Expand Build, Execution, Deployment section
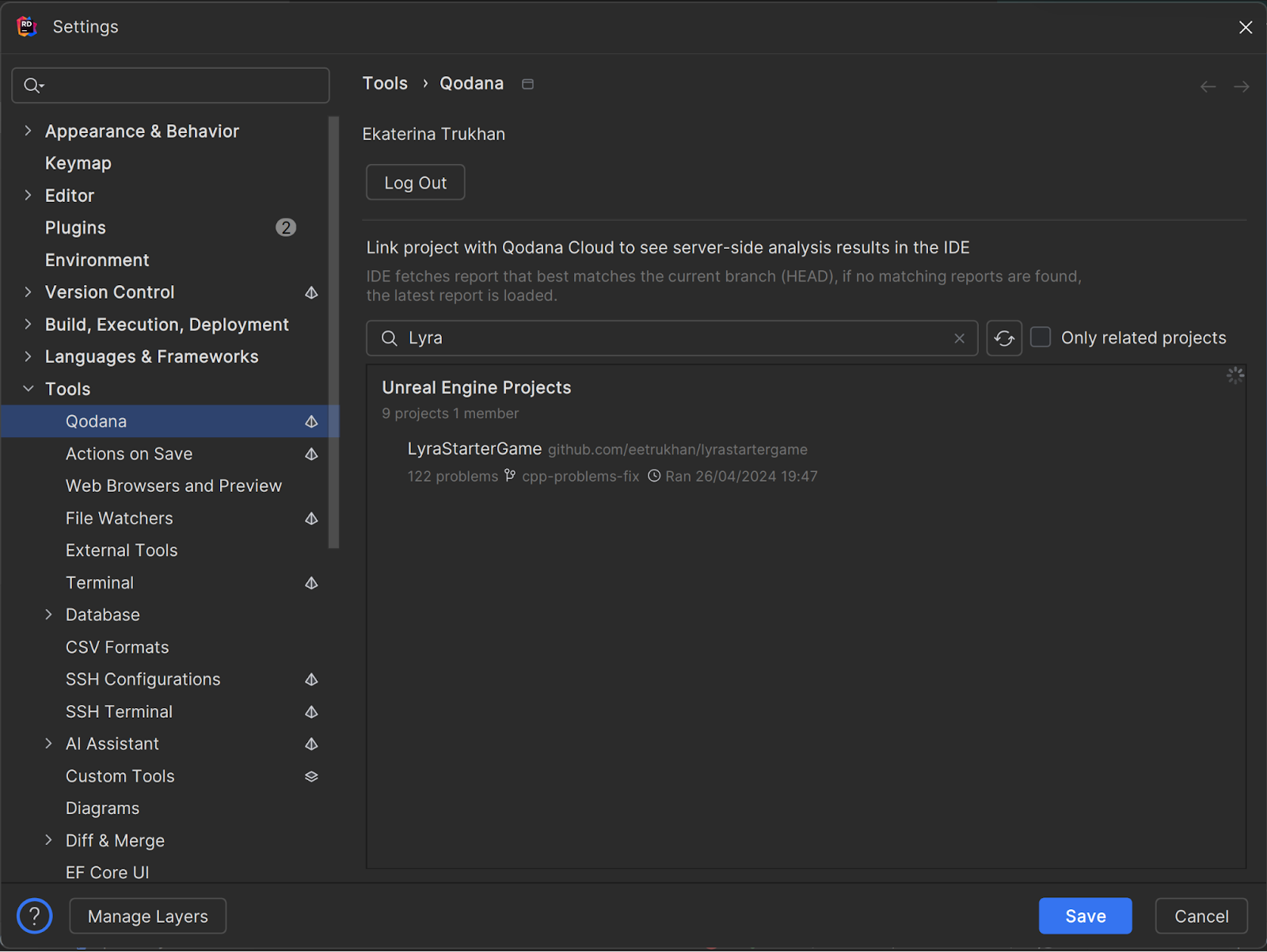The height and width of the screenshot is (952, 1267). [x=29, y=324]
